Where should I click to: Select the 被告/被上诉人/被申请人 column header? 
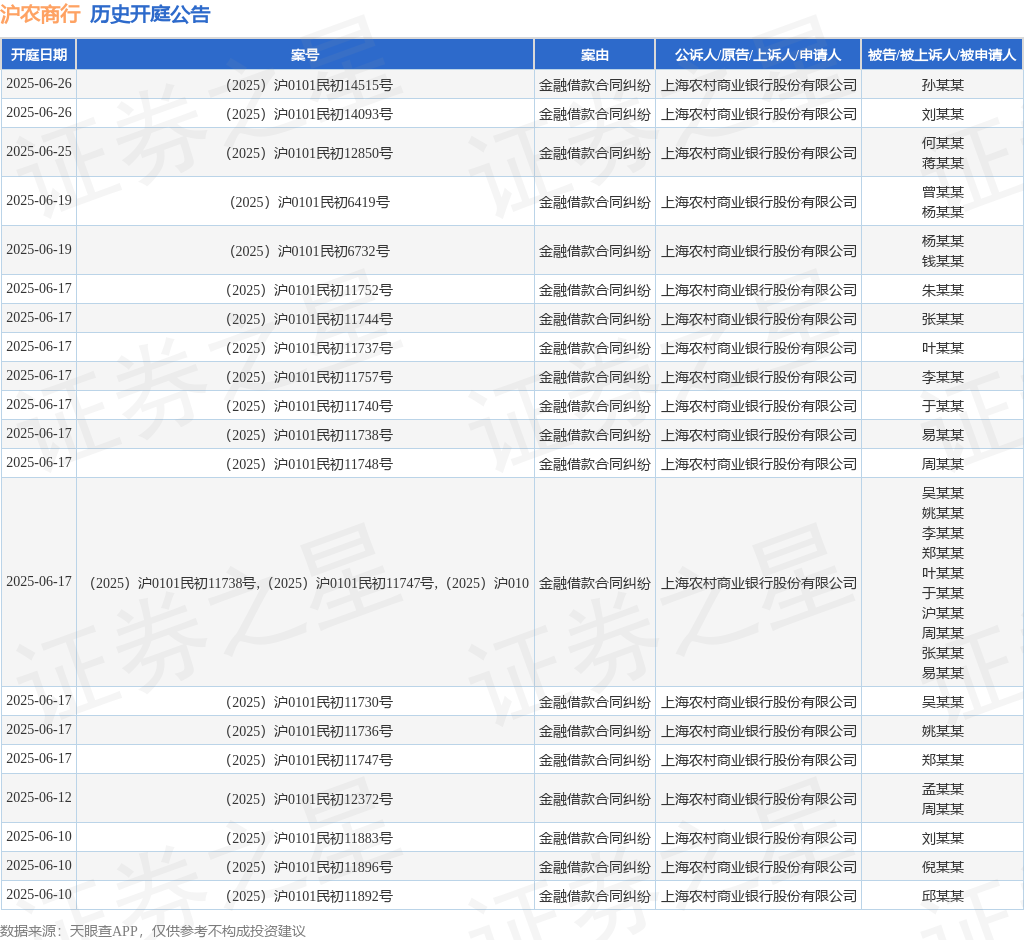click(x=942, y=55)
